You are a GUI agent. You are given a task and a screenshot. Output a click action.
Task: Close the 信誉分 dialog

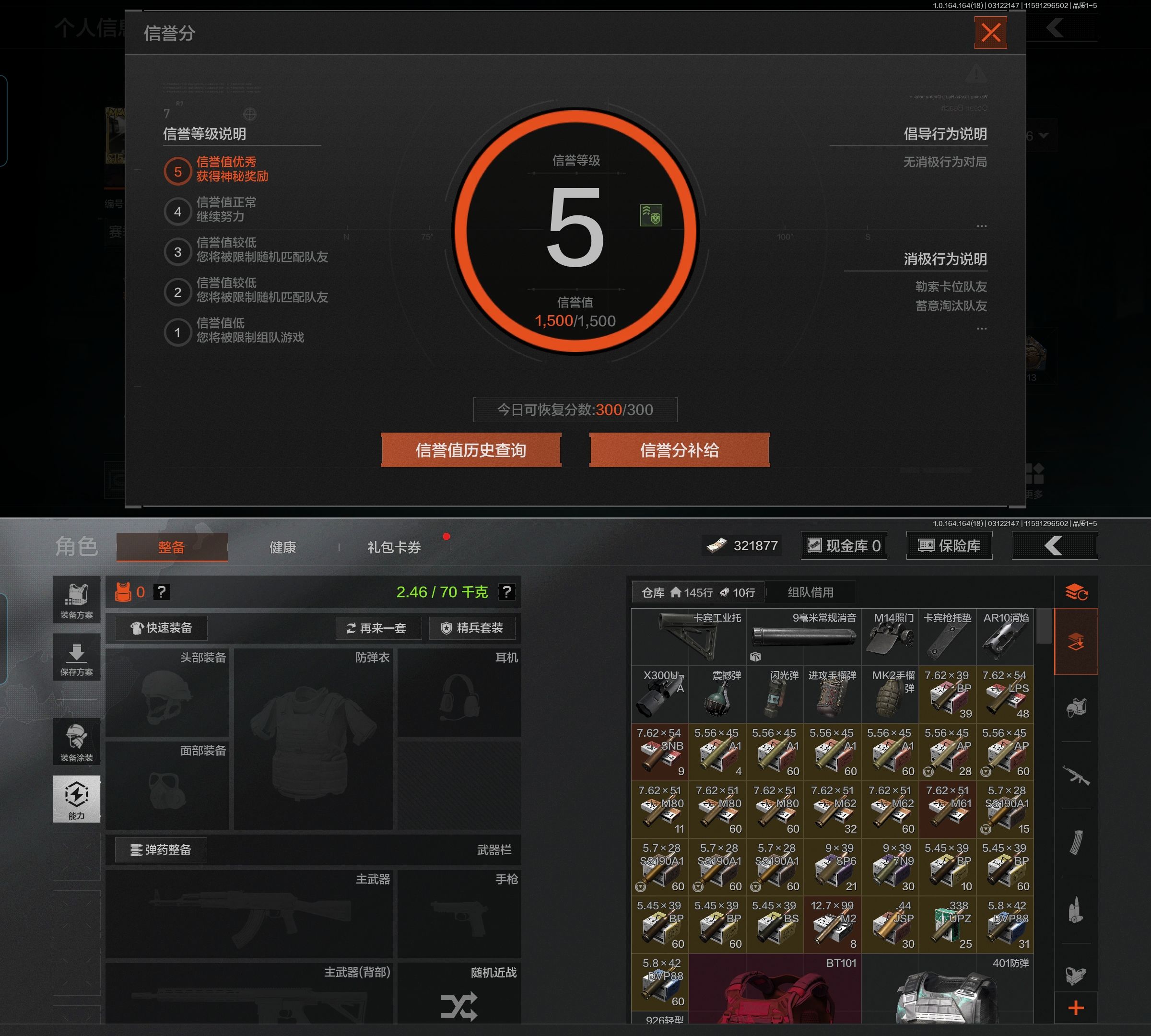(x=990, y=33)
